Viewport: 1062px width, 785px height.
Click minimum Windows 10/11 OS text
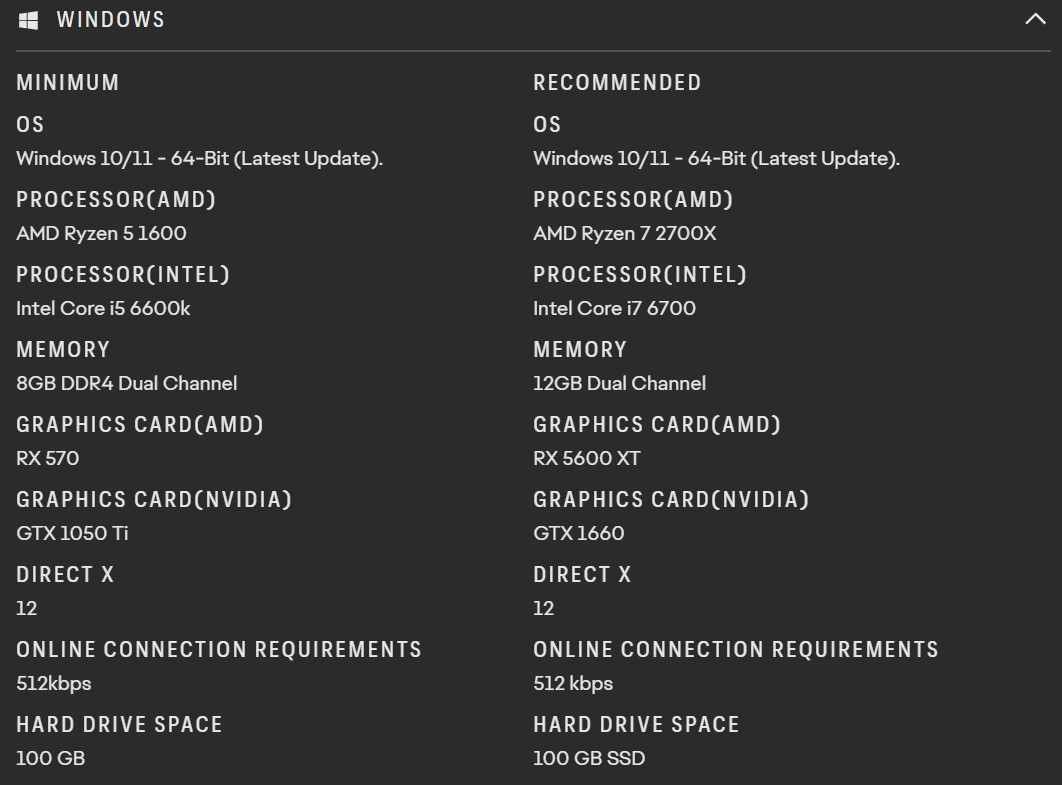click(199, 158)
